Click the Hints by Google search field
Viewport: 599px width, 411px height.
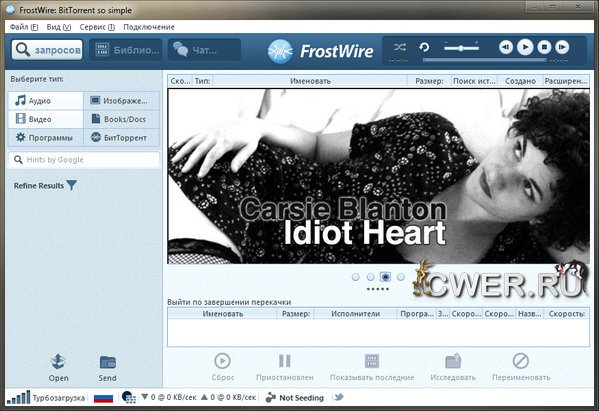coord(84,160)
